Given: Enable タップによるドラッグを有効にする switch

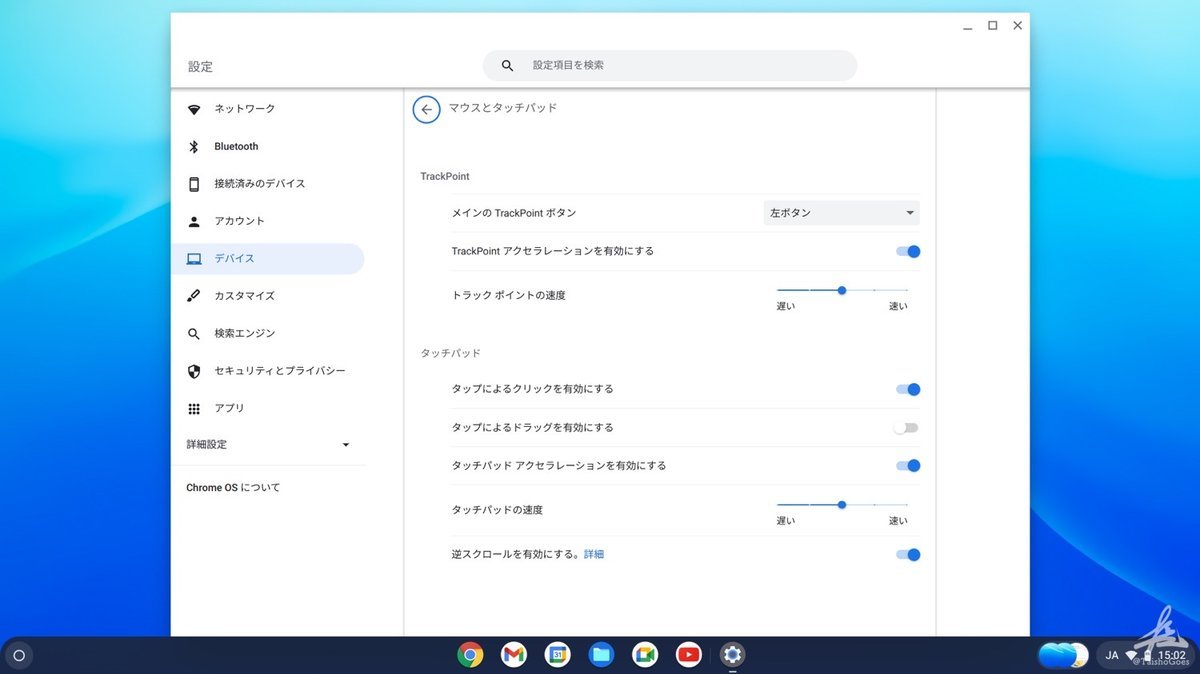Looking at the screenshot, I should click(906, 428).
